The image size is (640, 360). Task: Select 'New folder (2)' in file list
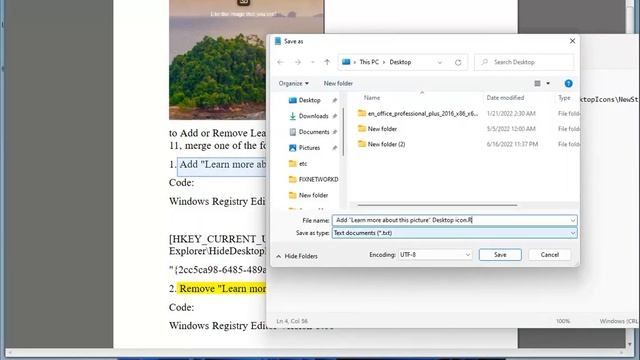(x=386, y=144)
